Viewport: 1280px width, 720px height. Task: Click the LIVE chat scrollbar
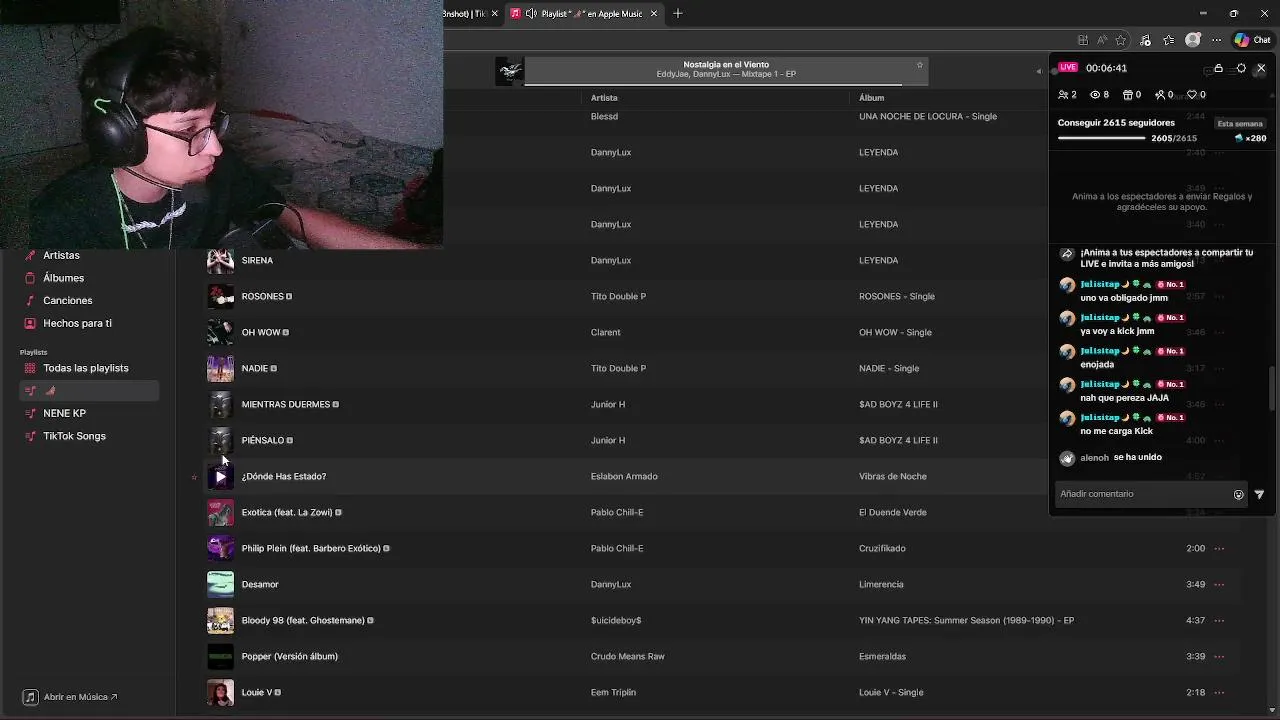pos(1272,388)
